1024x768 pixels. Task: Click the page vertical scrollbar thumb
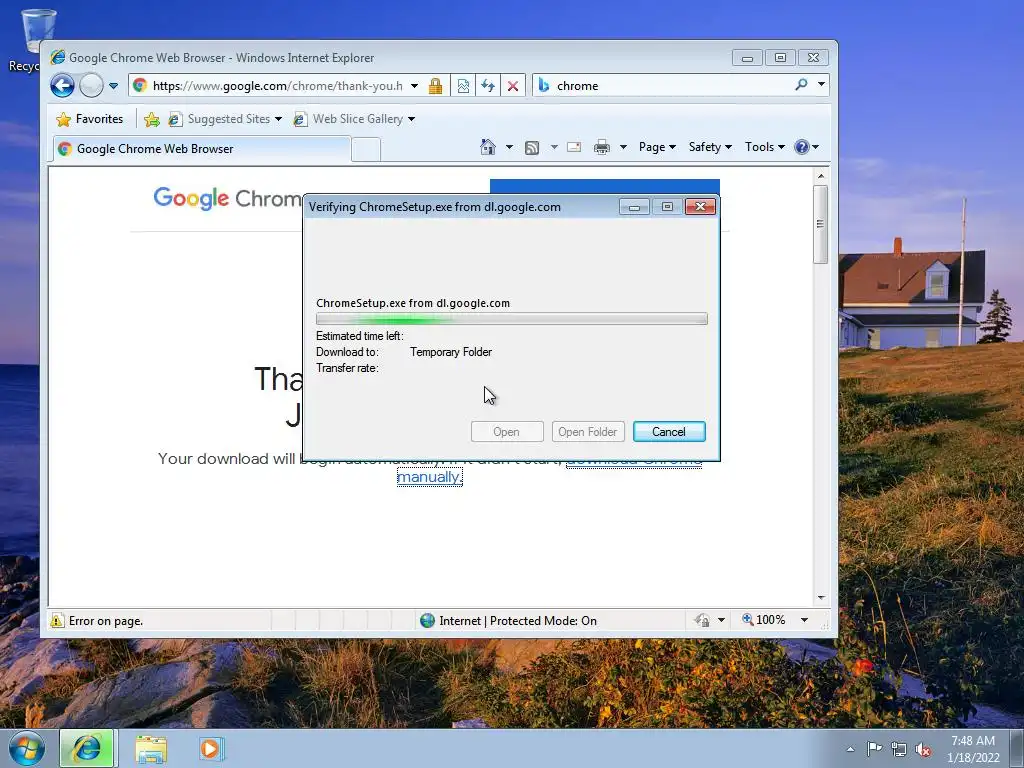coord(821,224)
